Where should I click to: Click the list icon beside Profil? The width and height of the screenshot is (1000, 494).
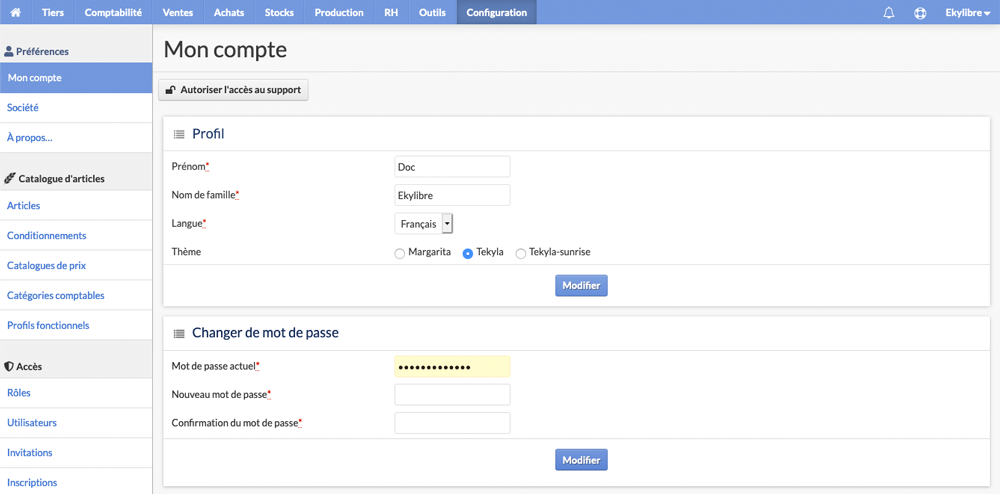[x=179, y=134]
